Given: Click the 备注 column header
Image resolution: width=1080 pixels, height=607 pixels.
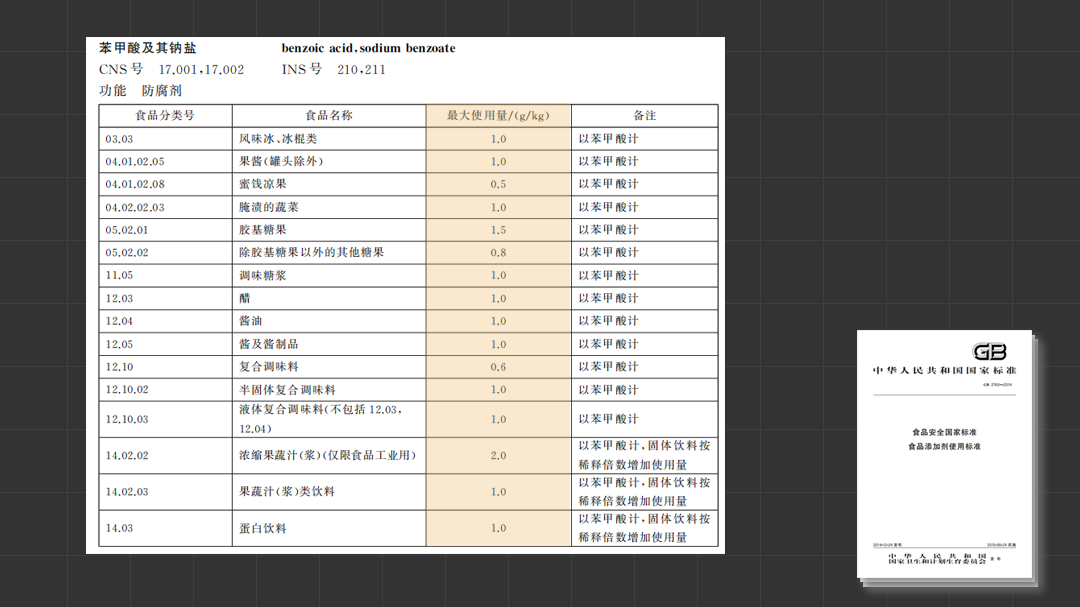Looking at the screenshot, I should [645, 116].
